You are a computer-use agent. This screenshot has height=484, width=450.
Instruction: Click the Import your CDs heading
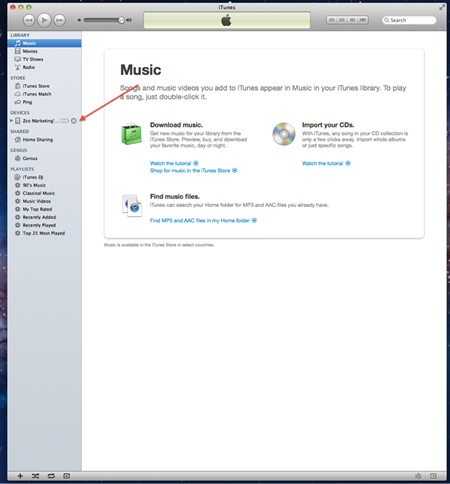coord(328,125)
